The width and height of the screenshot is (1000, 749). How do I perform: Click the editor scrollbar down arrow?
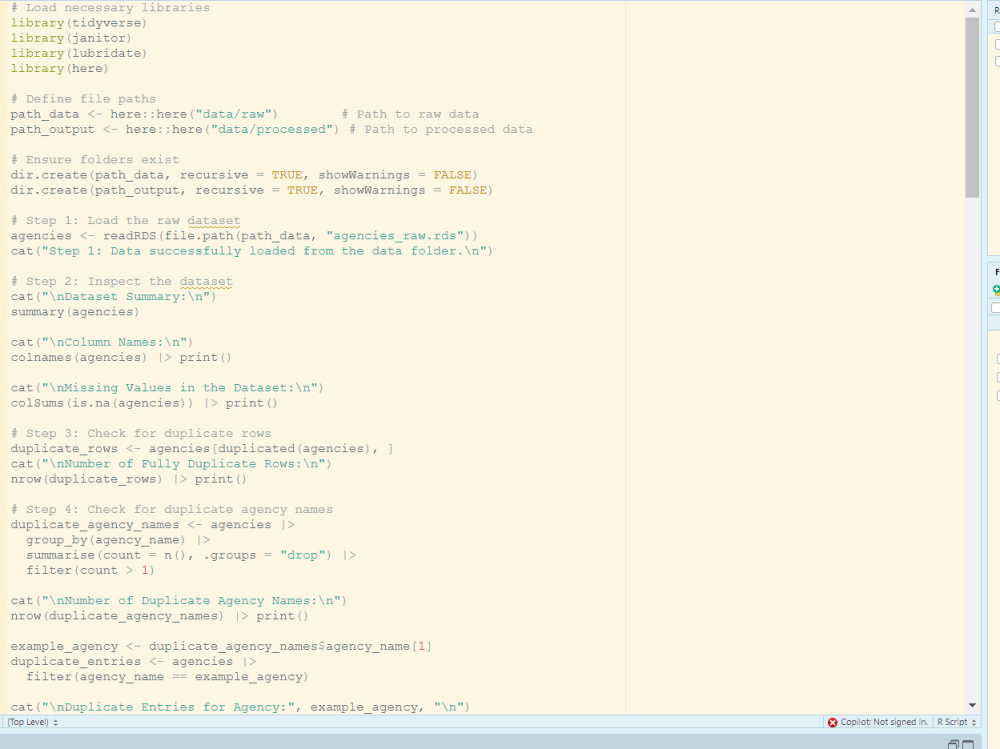point(972,705)
